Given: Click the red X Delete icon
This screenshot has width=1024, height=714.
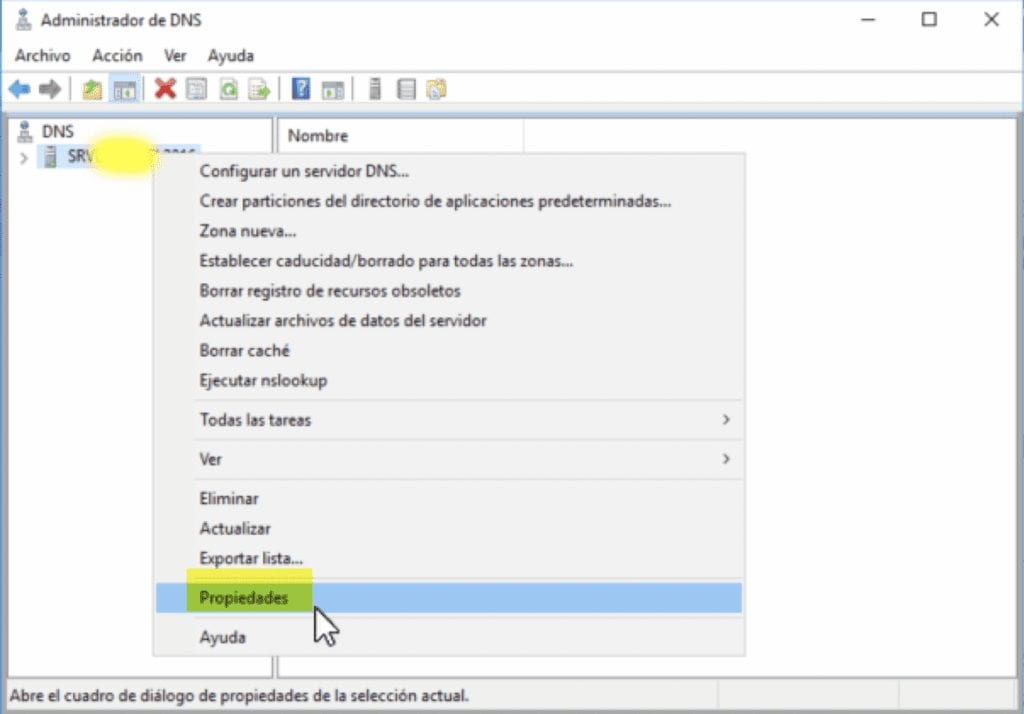Looking at the screenshot, I should [x=163, y=89].
